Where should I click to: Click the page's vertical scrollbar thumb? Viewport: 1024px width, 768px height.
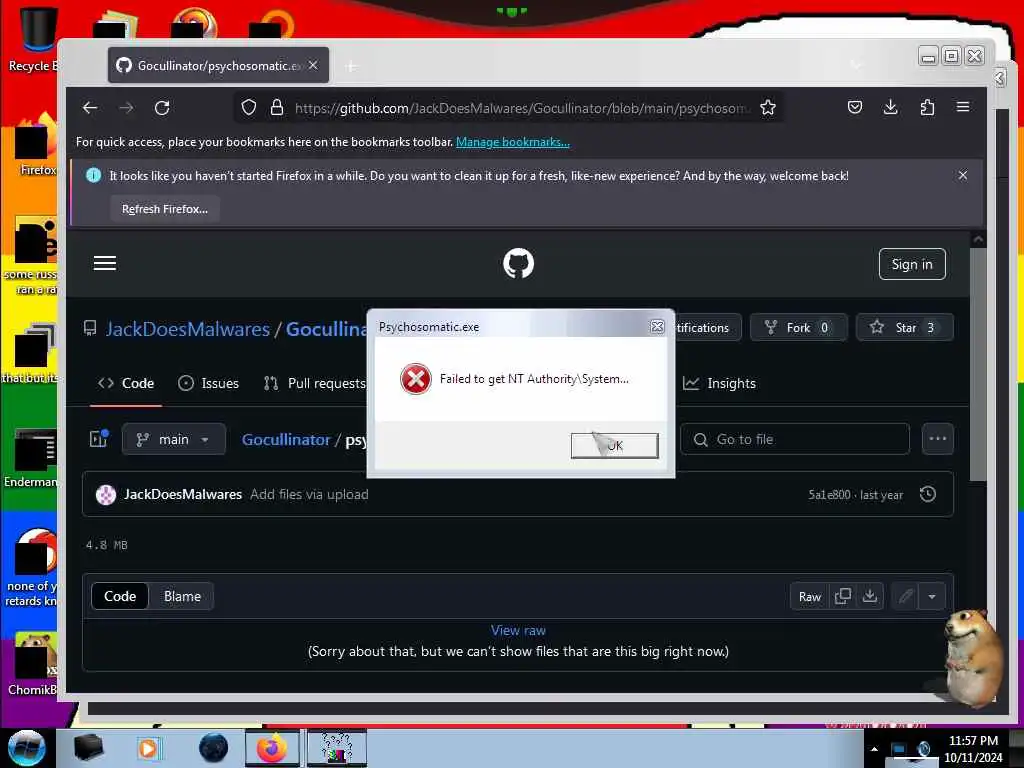[x=977, y=366]
